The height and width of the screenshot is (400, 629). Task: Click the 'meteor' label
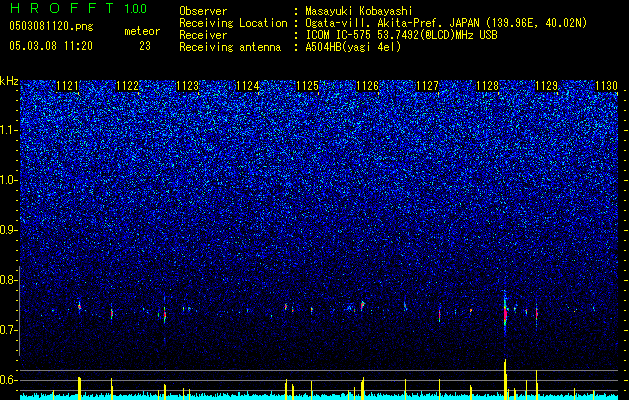tap(142, 31)
